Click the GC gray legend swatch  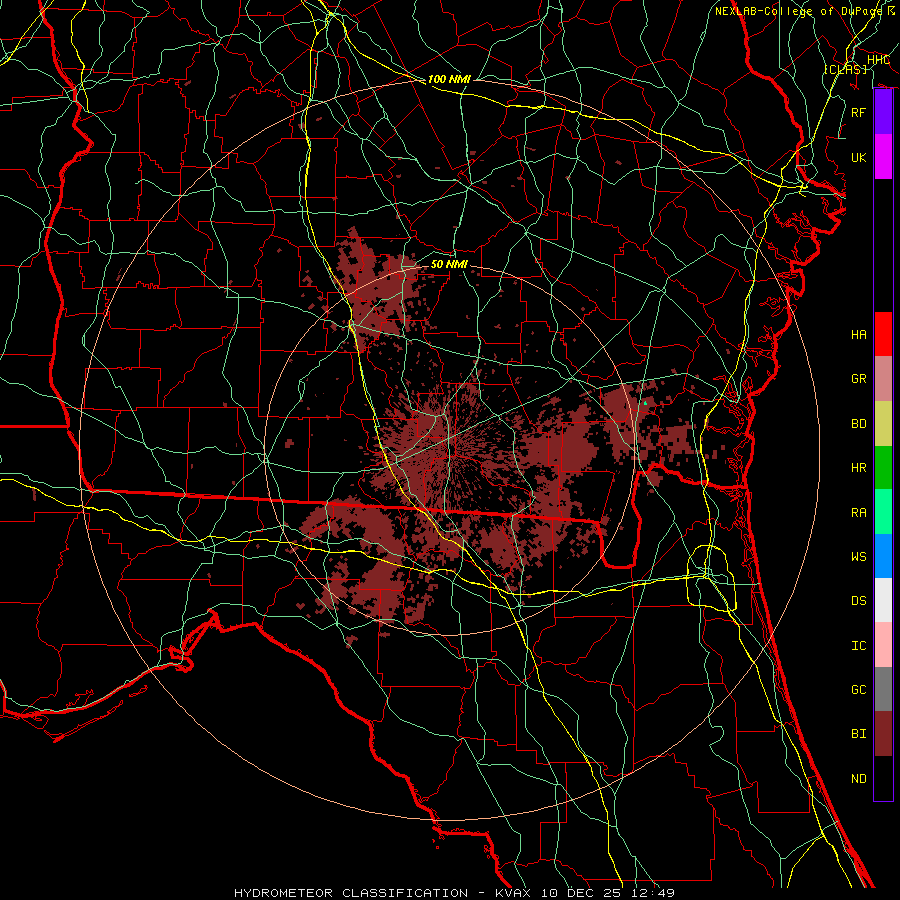coord(883,689)
